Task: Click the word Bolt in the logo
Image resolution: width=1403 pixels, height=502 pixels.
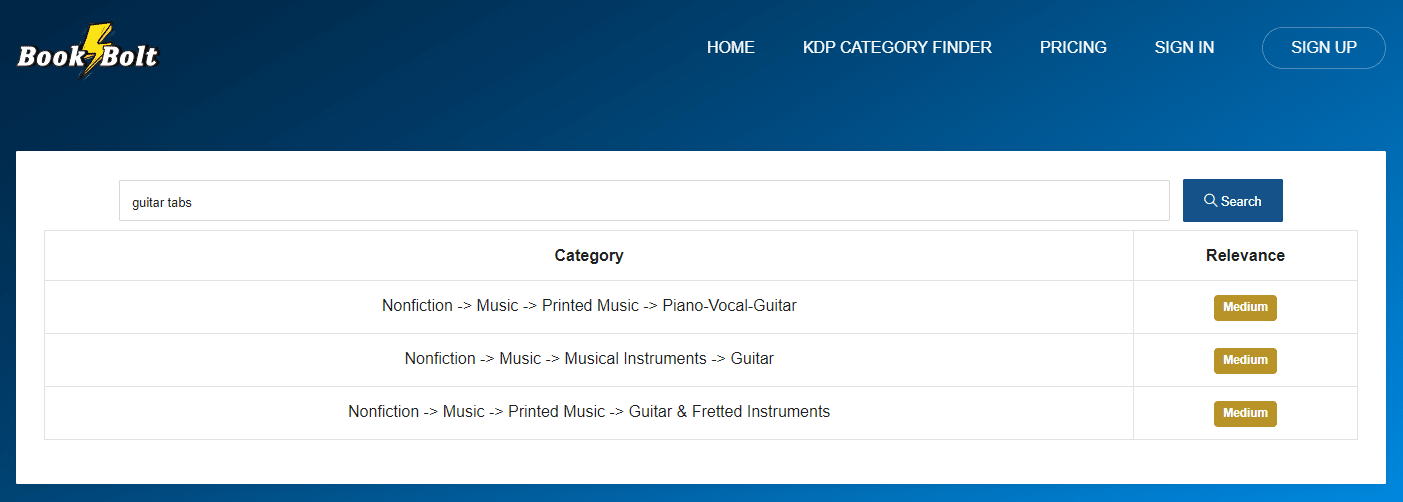Action: [131, 56]
